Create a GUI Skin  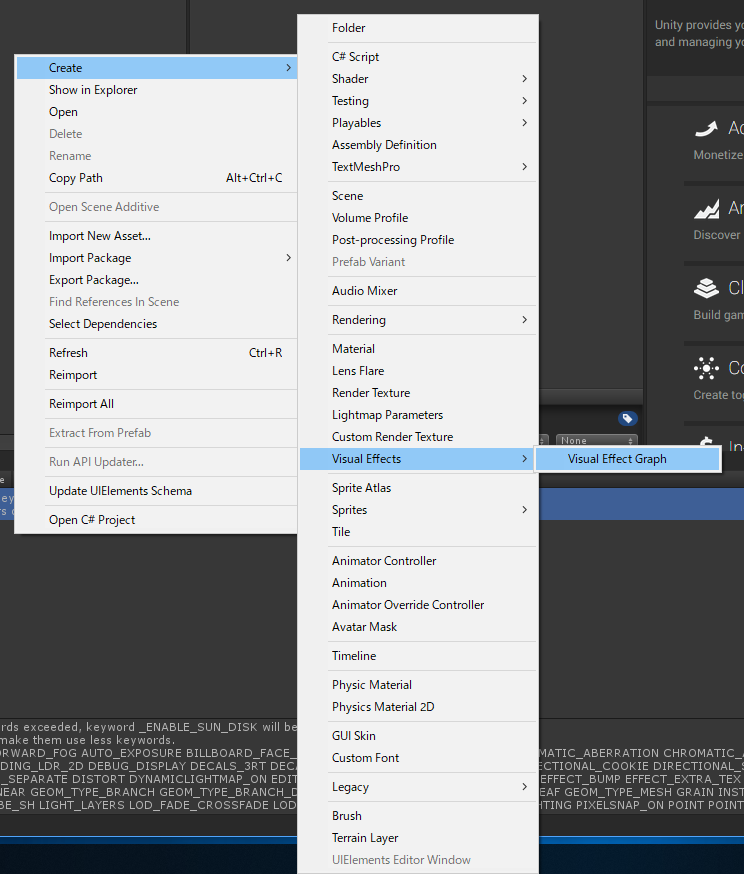click(418, 736)
